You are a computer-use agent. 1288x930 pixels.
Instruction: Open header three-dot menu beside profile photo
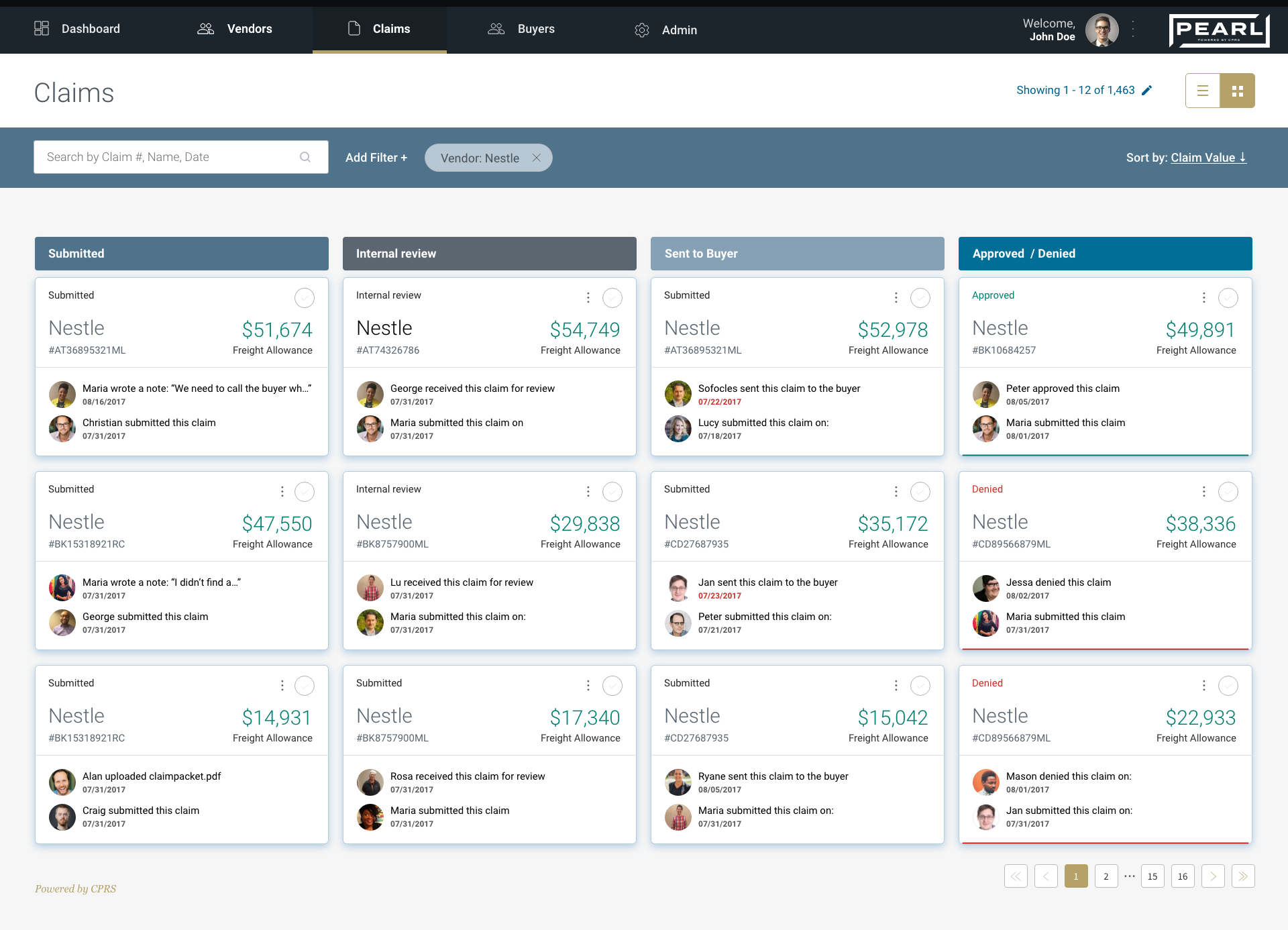[1133, 29]
